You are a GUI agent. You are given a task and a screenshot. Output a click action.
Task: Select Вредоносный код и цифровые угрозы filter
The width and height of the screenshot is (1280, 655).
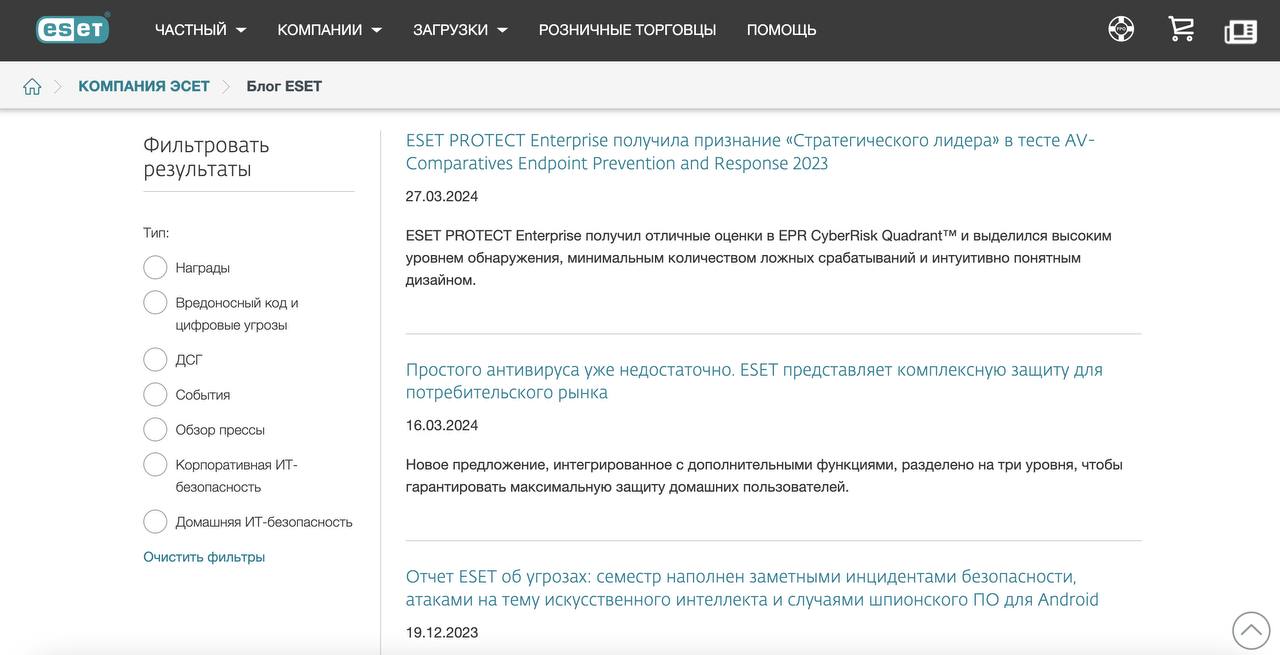tap(155, 302)
